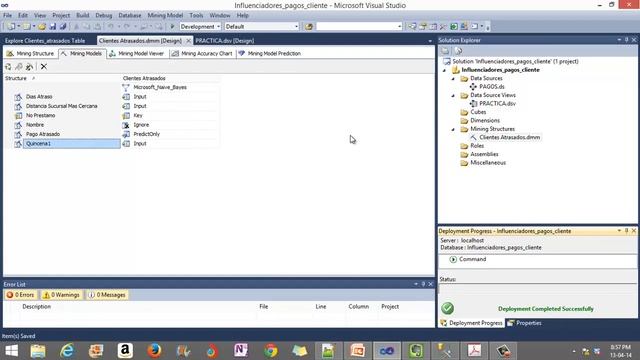Open the find combo box dropdown

pyautogui.click(x=400, y=27)
